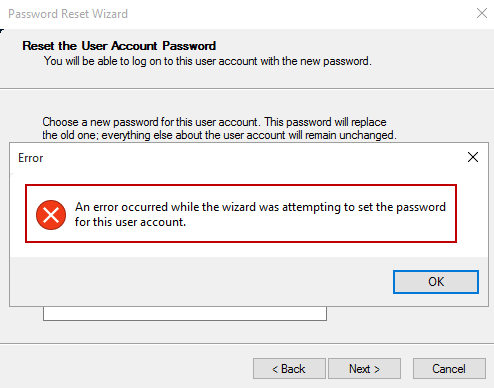Click OK to dismiss the error
The image size is (494, 388).
pyautogui.click(x=436, y=282)
